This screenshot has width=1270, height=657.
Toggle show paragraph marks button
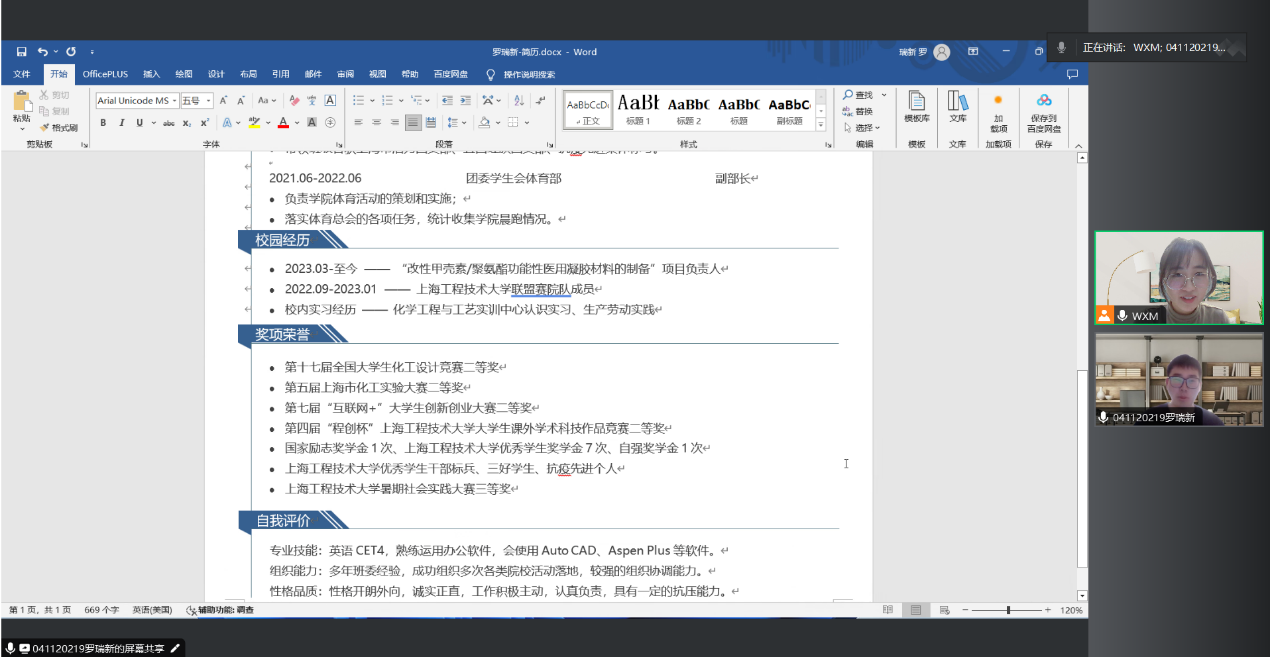point(542,100)
